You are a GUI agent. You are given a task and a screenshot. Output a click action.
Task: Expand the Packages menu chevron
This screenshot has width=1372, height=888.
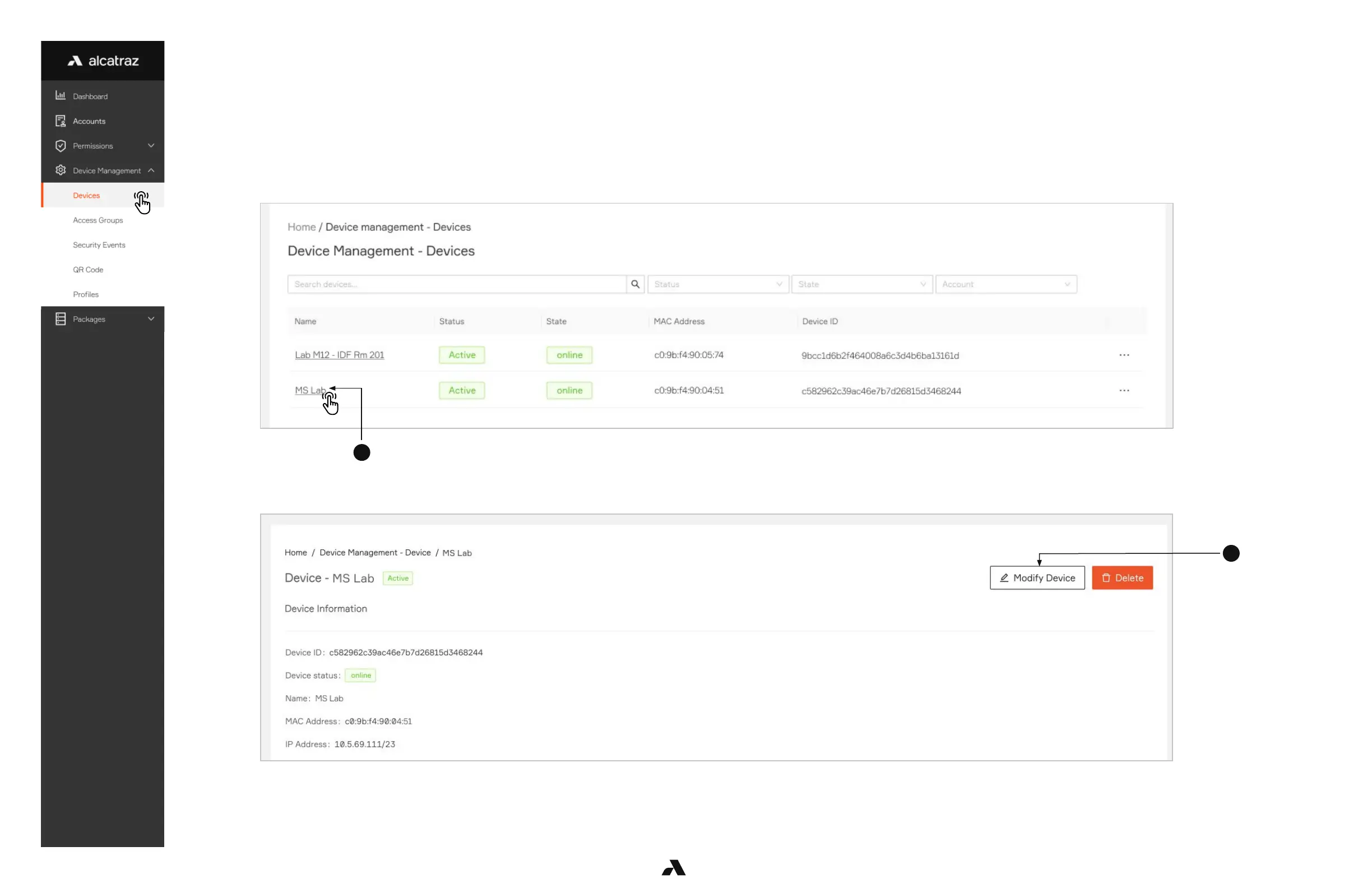(x=151, y=319)
